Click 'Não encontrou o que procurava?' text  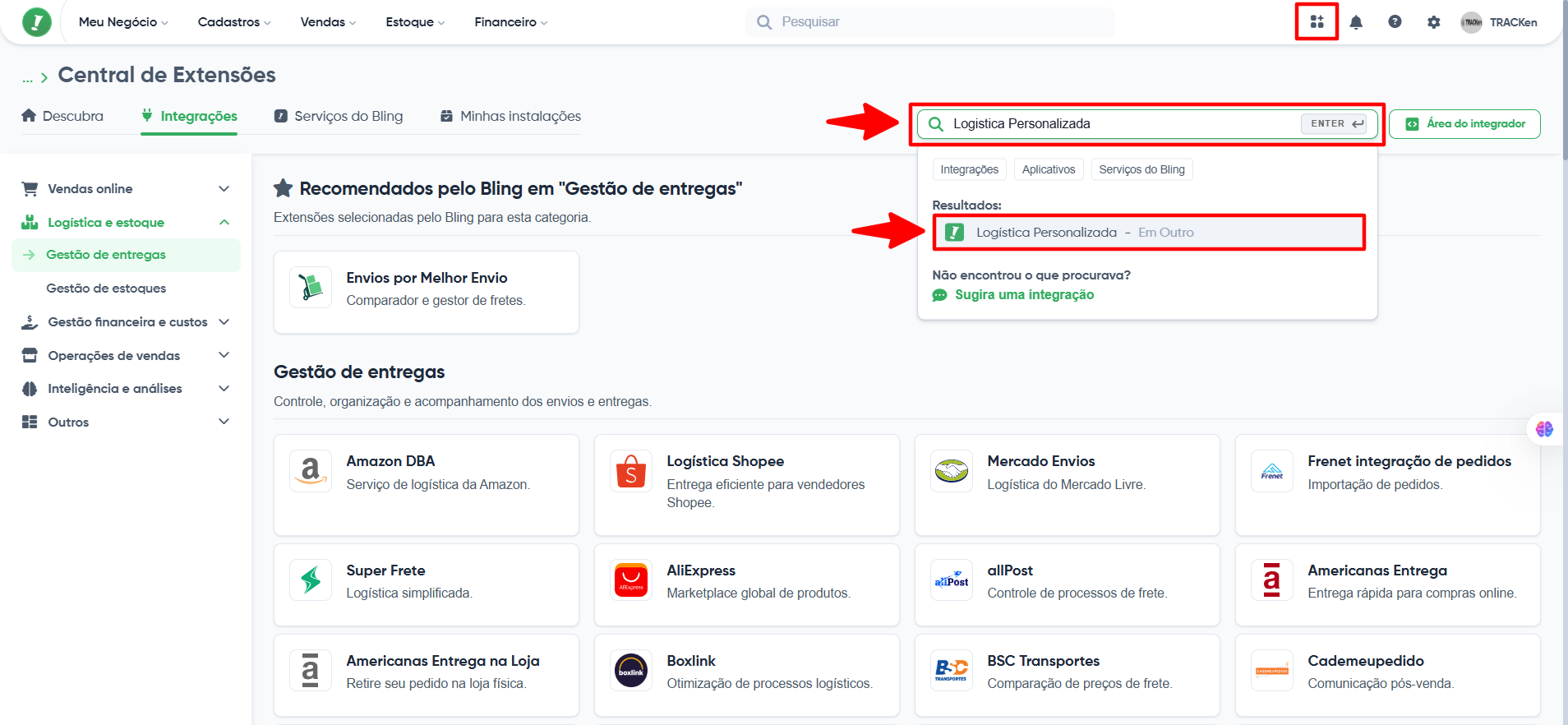tap(1031, 275)
